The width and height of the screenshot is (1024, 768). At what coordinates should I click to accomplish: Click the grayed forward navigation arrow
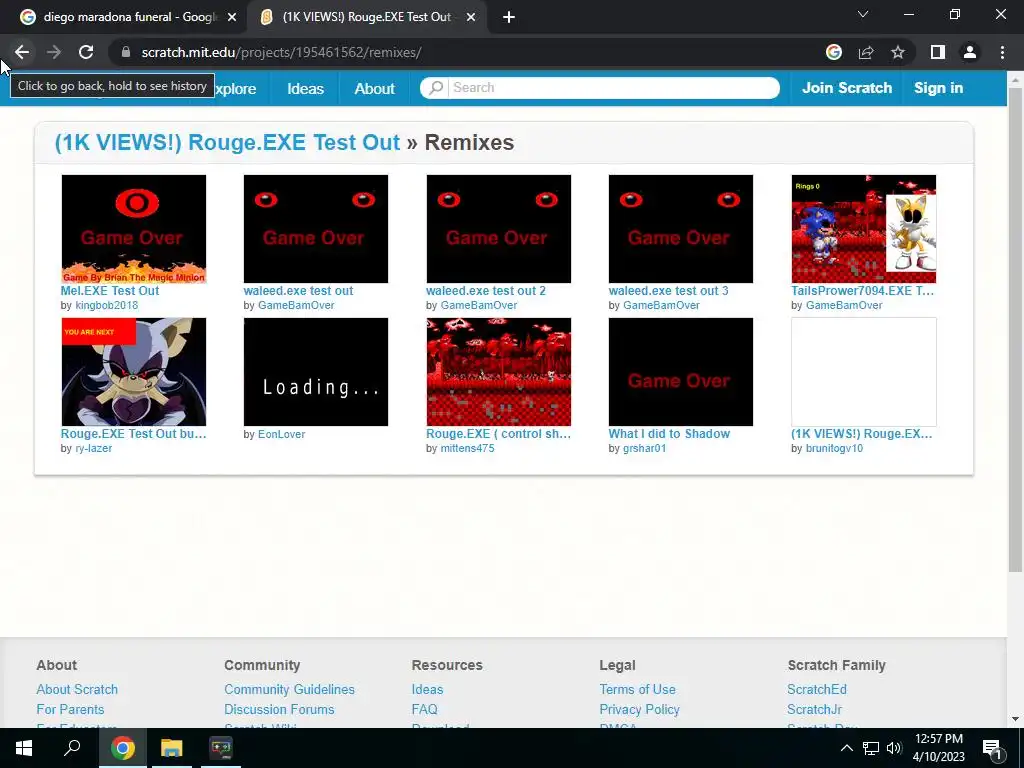pos(54,52)
